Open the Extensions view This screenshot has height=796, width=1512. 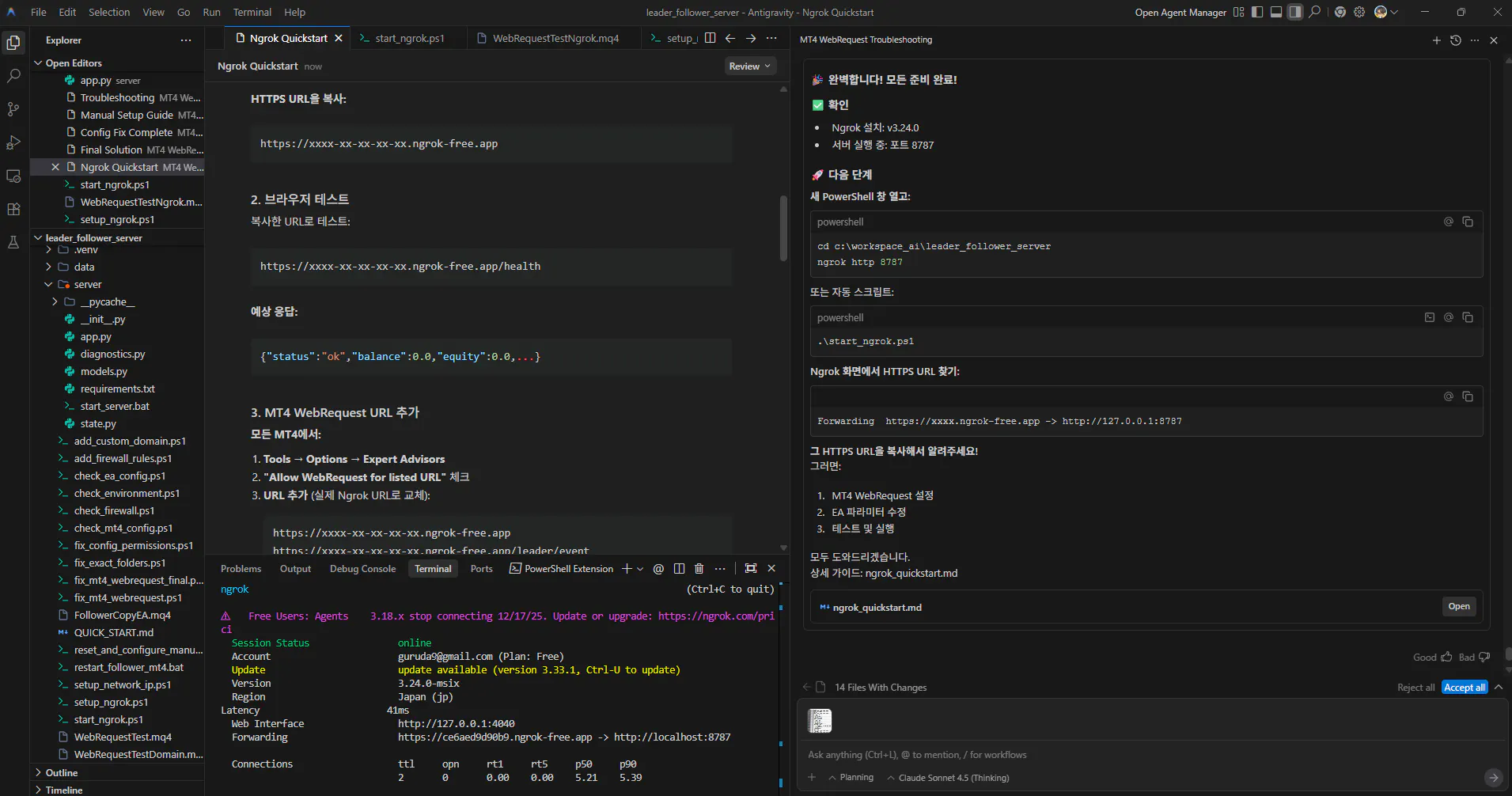(x=13, y=209)
